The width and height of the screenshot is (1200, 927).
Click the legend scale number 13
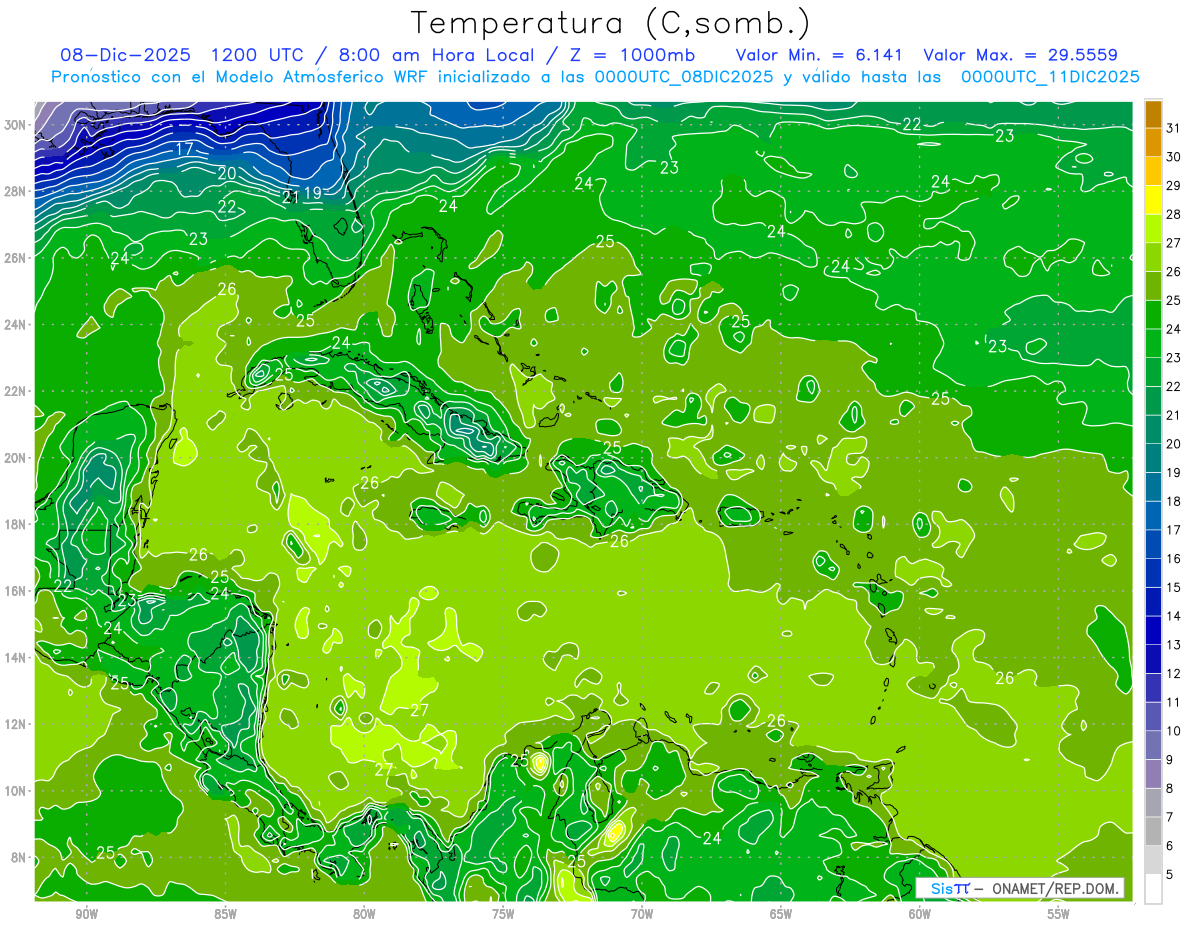tap(1174, 645)
